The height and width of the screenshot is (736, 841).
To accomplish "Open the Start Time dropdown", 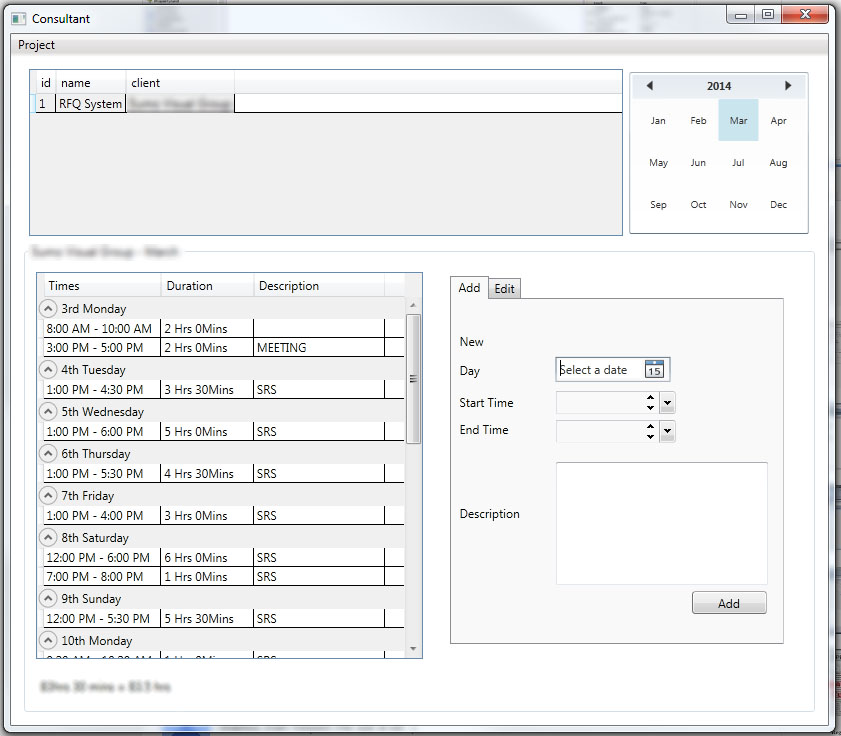I will pyautogui.click(x=668, y=403).
